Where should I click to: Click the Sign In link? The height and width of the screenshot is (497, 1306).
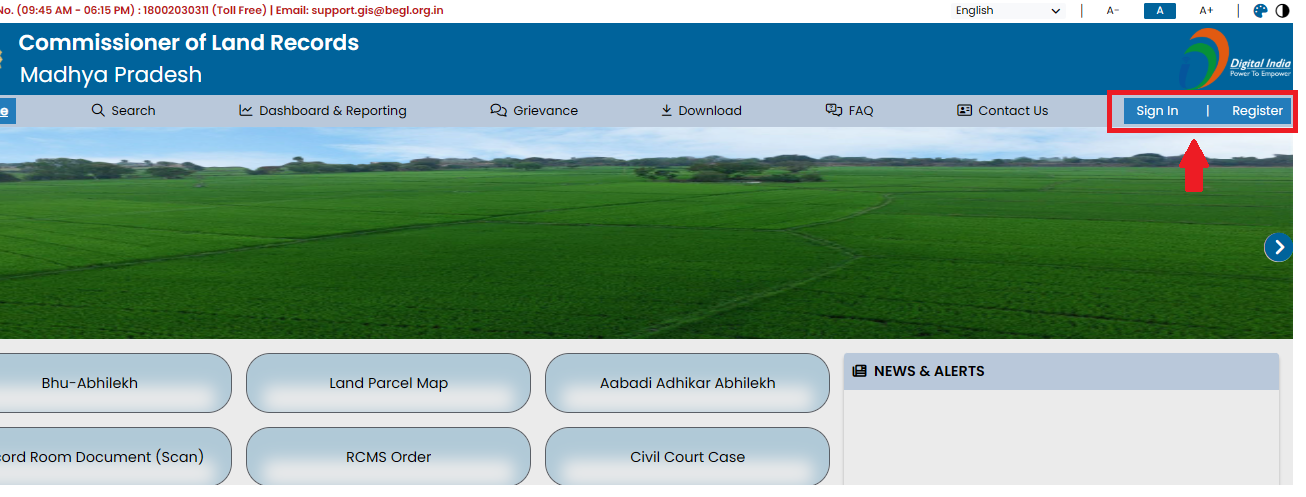point(1157,110)
